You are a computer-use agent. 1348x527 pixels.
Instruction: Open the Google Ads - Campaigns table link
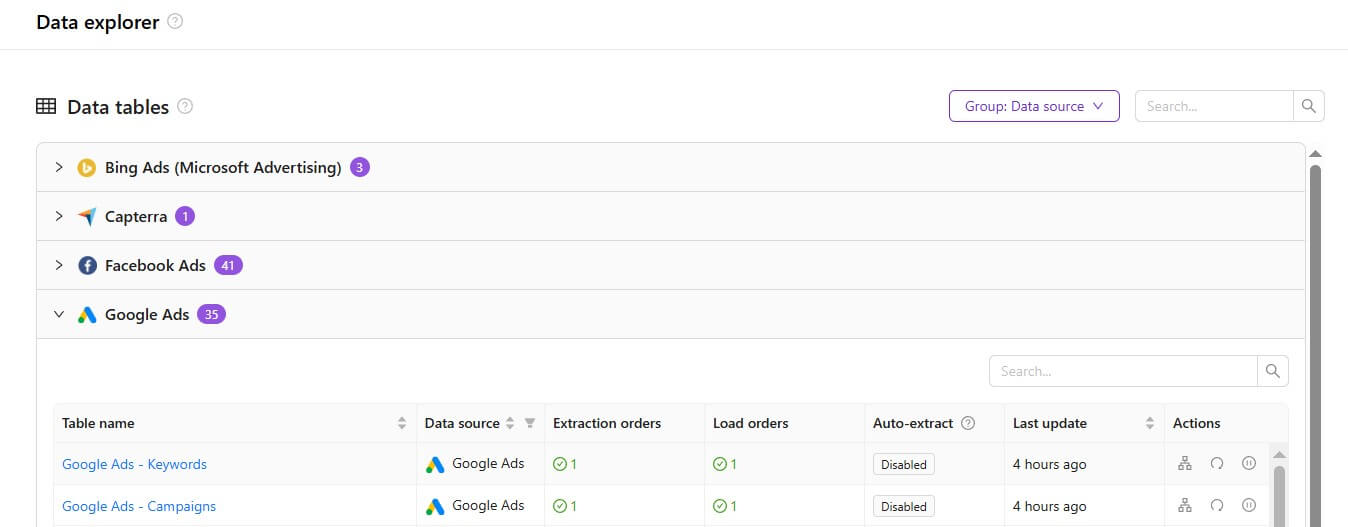pyautogui.click(x=139, y=506)
